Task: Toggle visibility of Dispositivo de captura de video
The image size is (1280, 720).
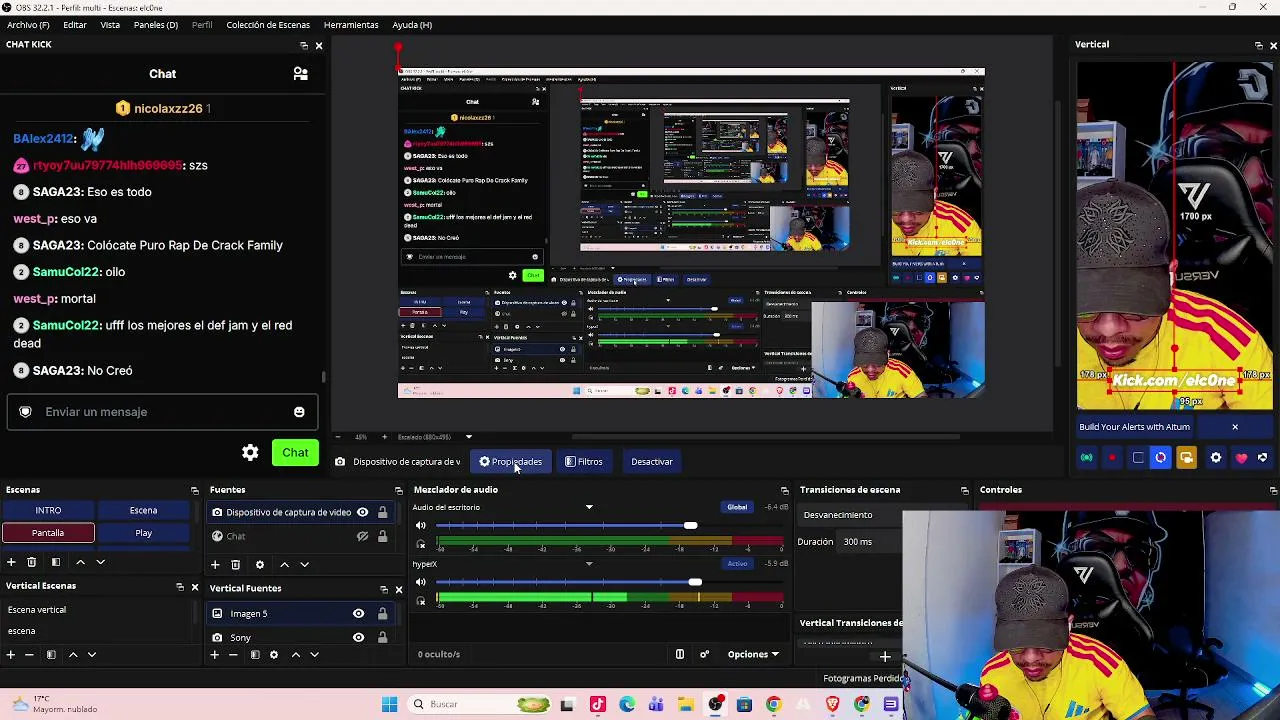Action: click(362, 513)
